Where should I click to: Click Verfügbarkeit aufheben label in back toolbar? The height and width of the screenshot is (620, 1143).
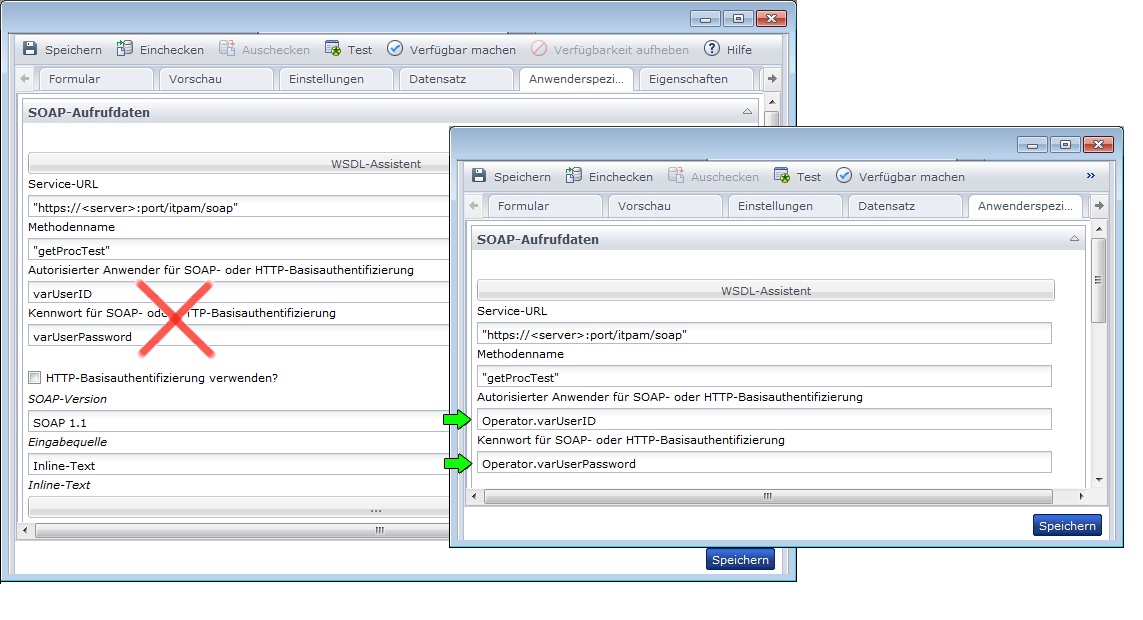point(621,50)
